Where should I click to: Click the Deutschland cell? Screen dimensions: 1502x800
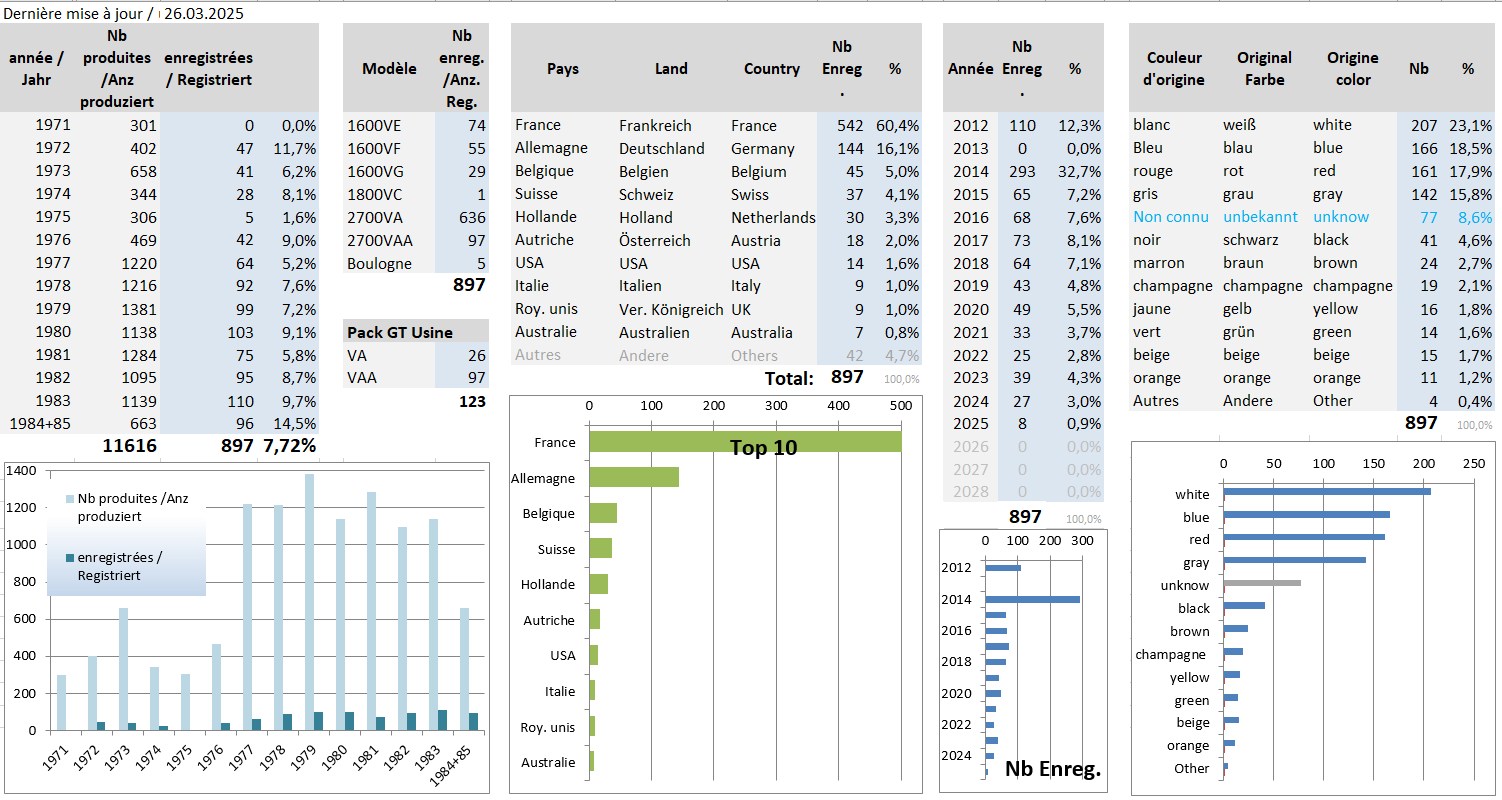tap(662, 148)
